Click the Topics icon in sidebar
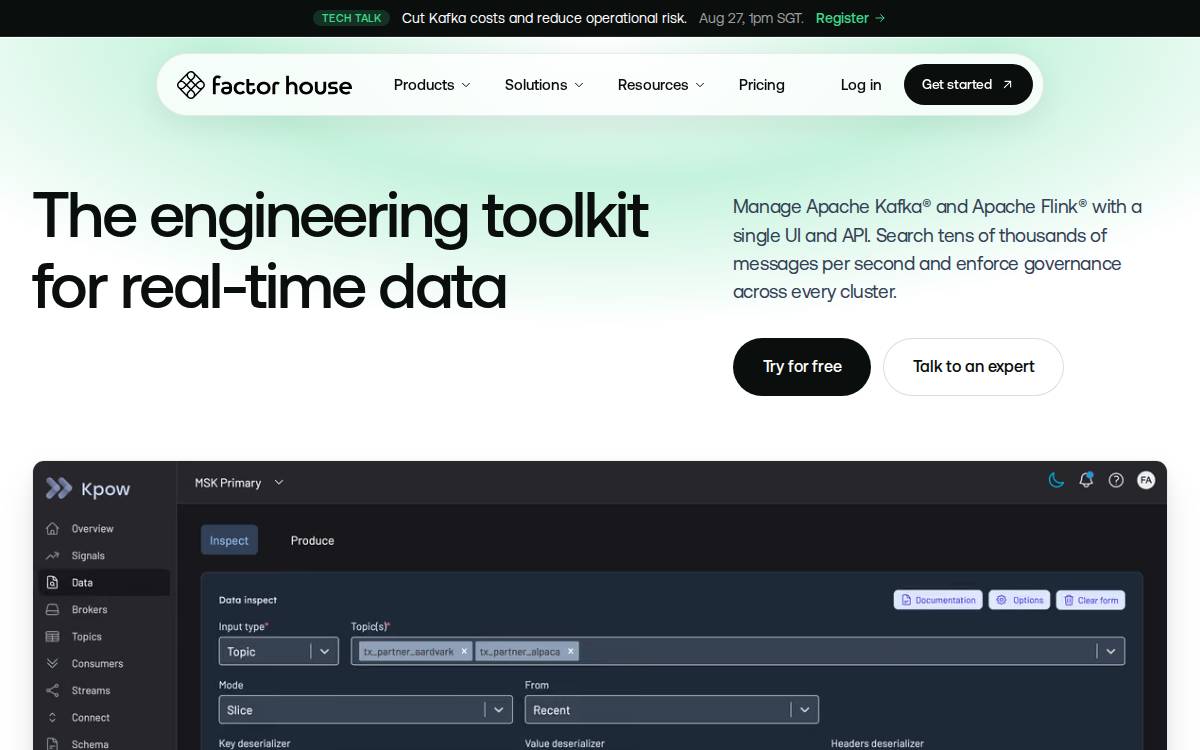The width and height of the screenshot is (1200, 750). pyautogui.click(x=52, y=636)
